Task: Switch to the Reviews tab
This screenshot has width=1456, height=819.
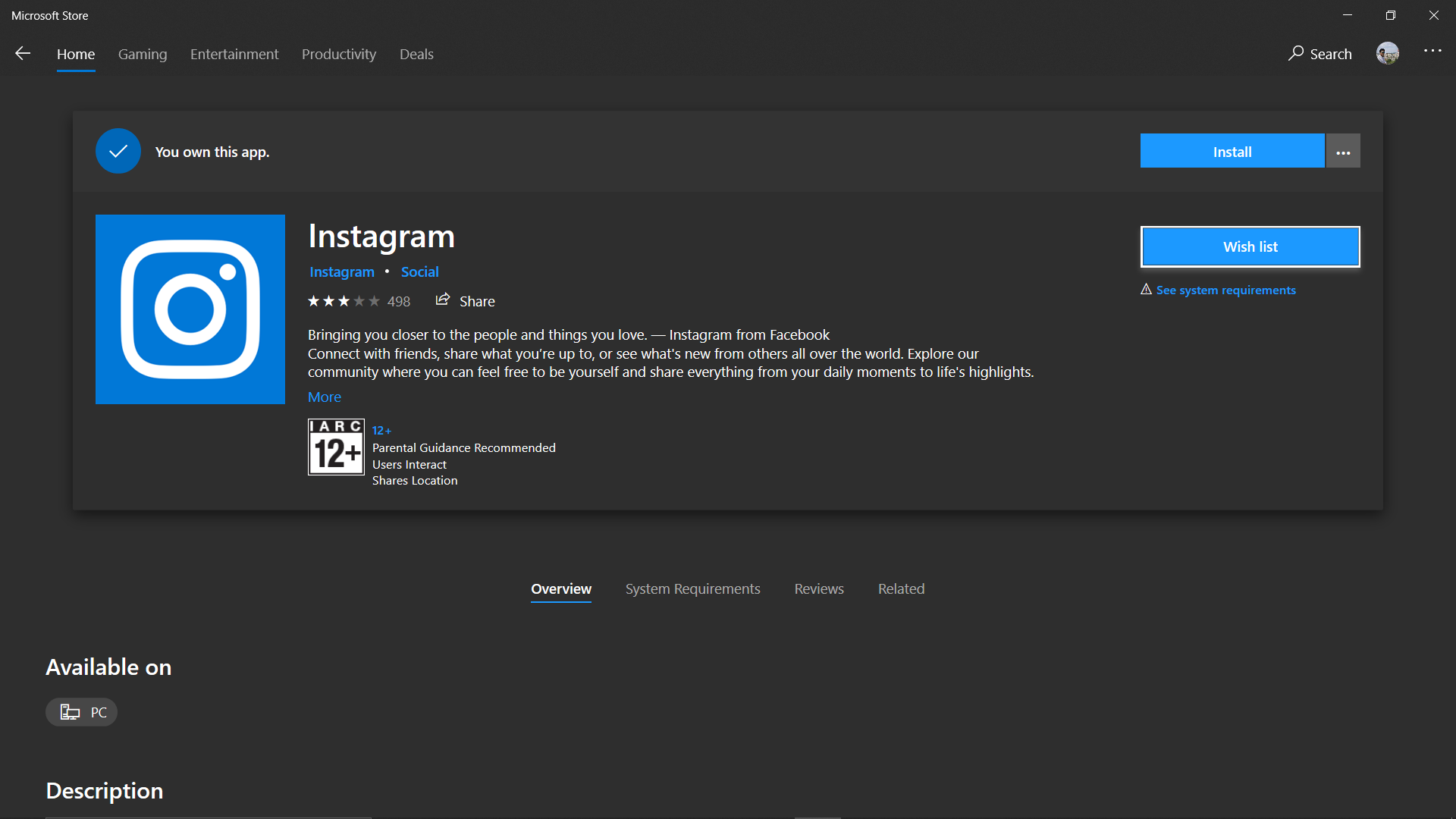Action: (819, 589)
